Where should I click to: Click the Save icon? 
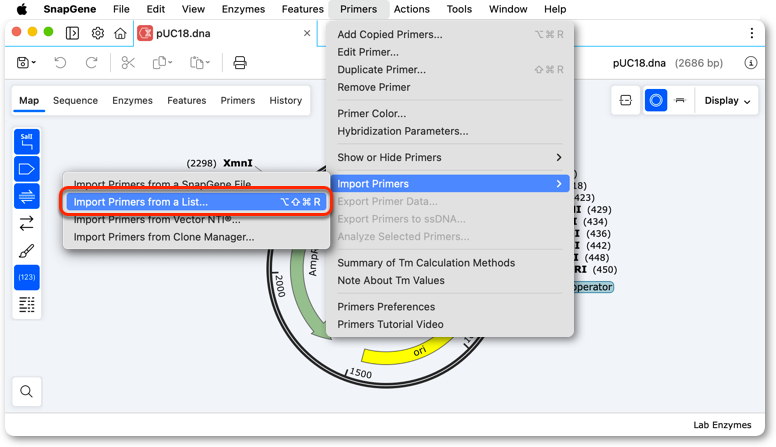pyautogui.click(x=23, y=63)
